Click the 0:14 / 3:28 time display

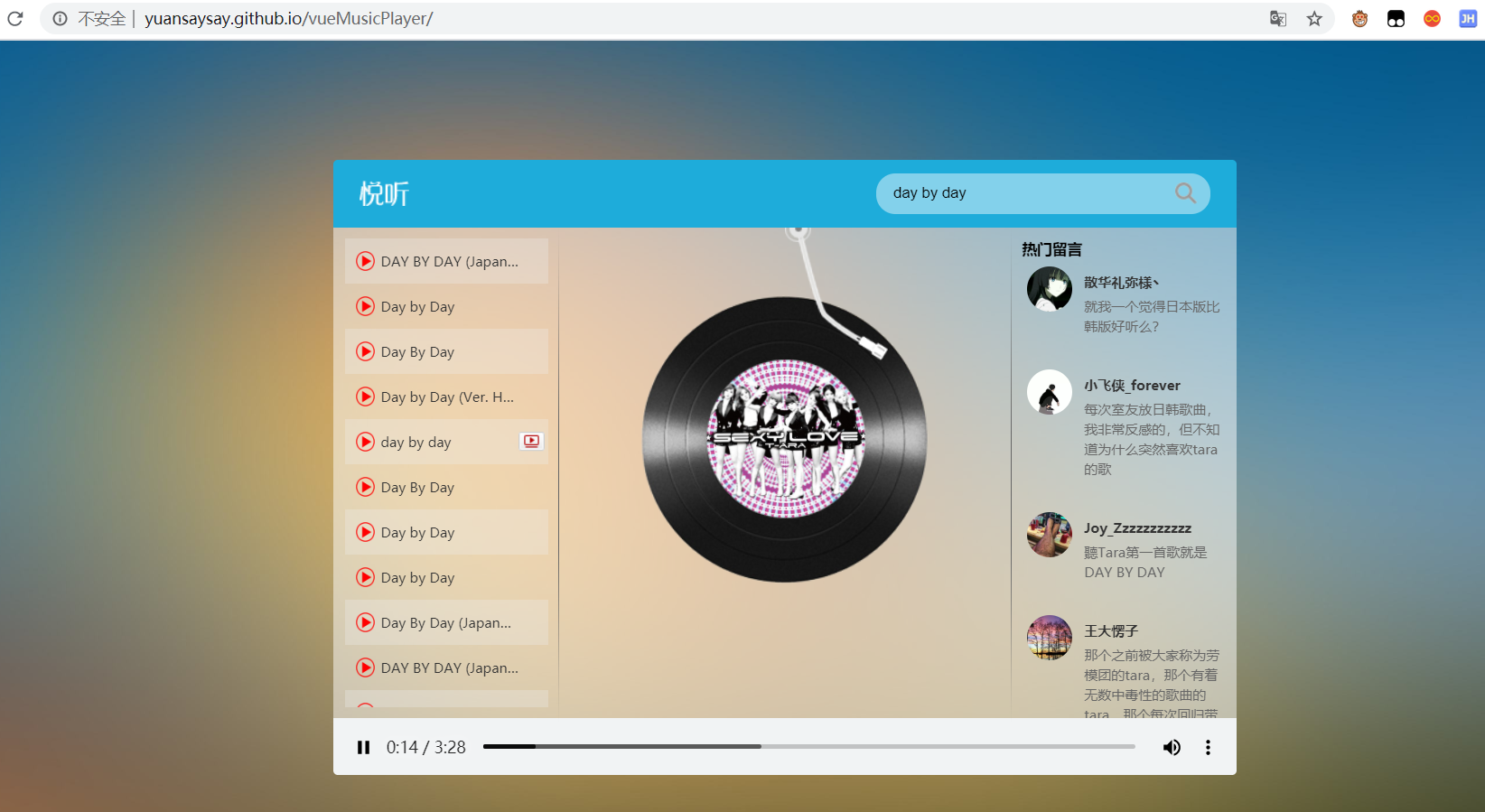426,747
